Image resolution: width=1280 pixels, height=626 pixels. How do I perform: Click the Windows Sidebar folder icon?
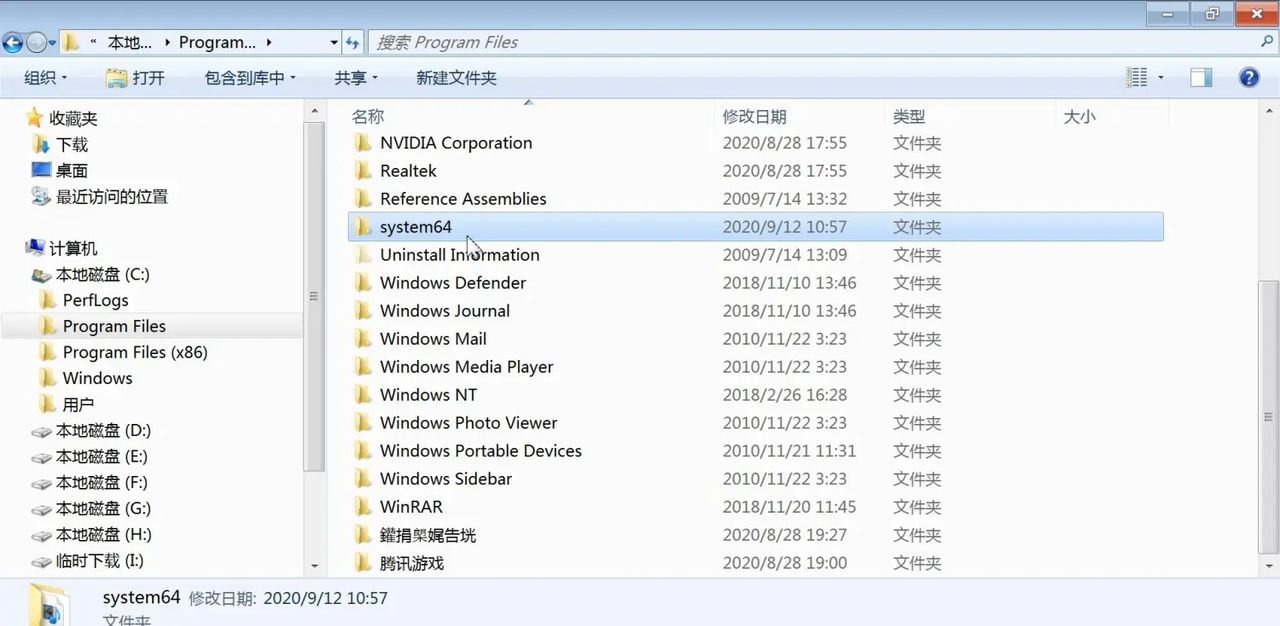pyautogui.click(x=363, y=479)
